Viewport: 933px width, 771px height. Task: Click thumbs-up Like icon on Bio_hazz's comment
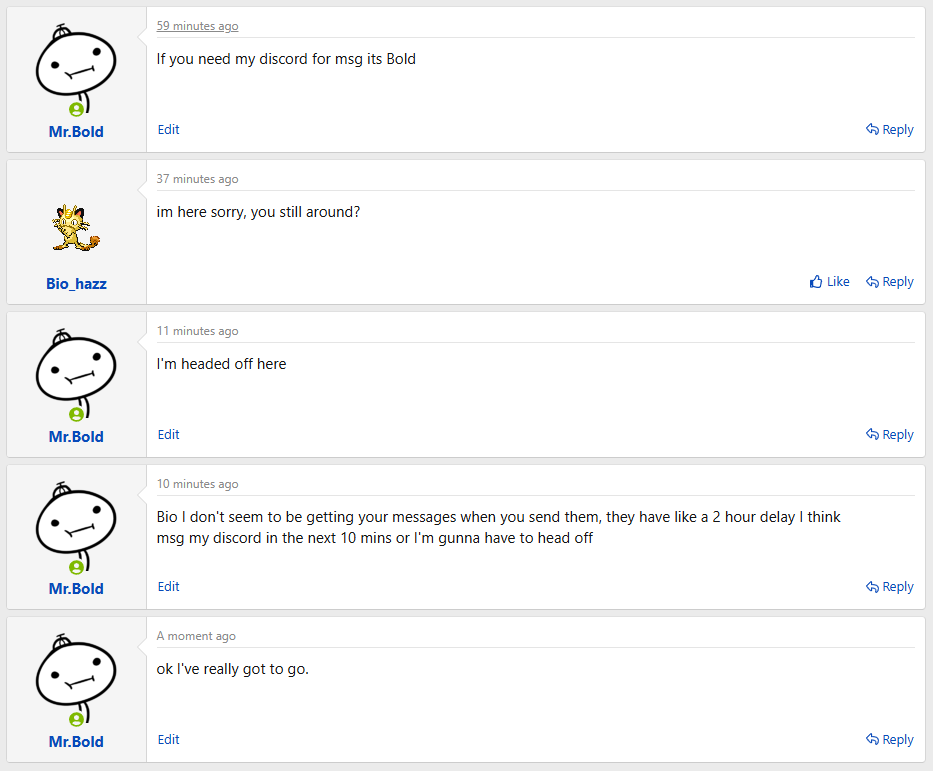[x=816, y=282]
